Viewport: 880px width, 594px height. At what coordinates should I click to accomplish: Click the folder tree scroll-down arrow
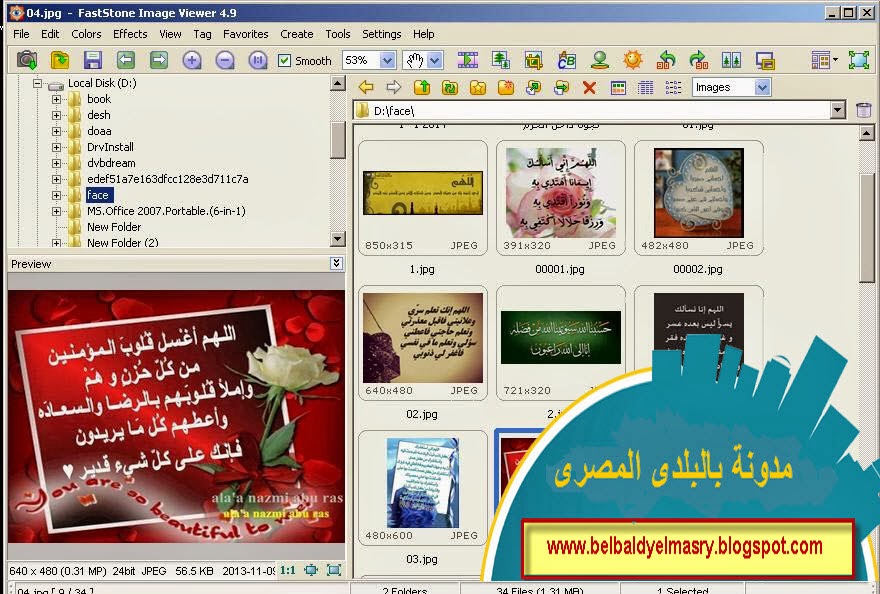pyautogui.click(x=337, y=238)
